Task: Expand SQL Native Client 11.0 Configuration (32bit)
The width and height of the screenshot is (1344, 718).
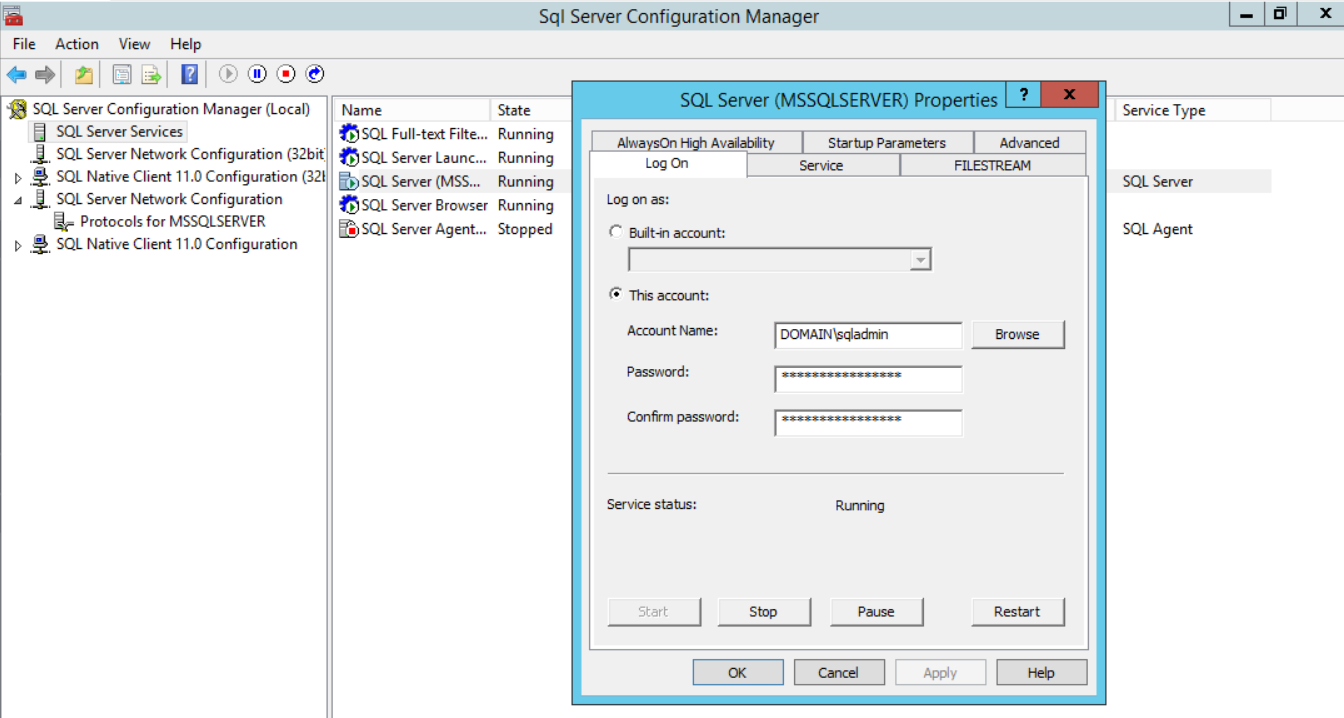Action: (17, 178)
